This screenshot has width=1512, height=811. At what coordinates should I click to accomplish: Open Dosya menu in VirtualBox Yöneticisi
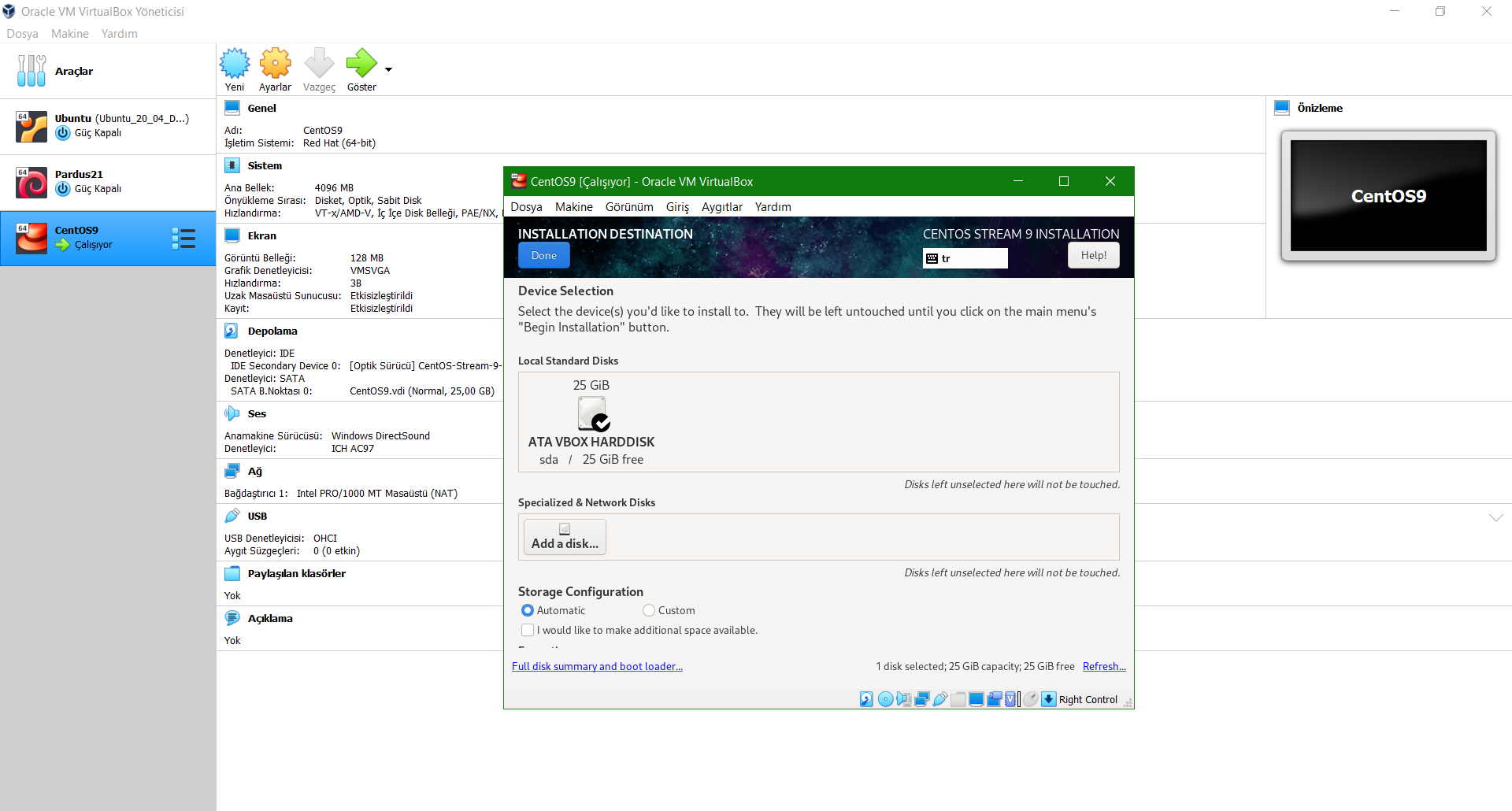pos(22,34)
